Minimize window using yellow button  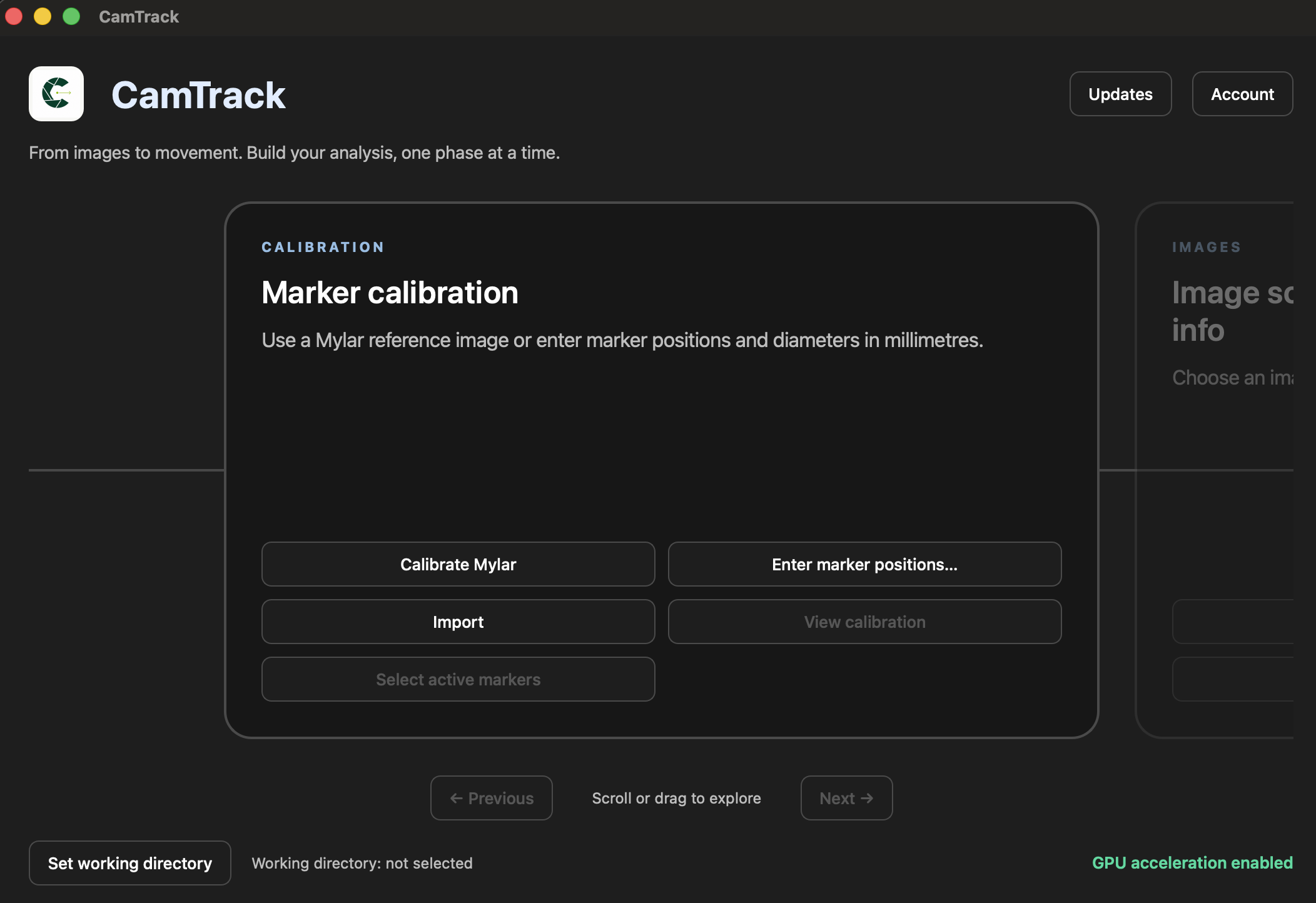pos(43,16)
